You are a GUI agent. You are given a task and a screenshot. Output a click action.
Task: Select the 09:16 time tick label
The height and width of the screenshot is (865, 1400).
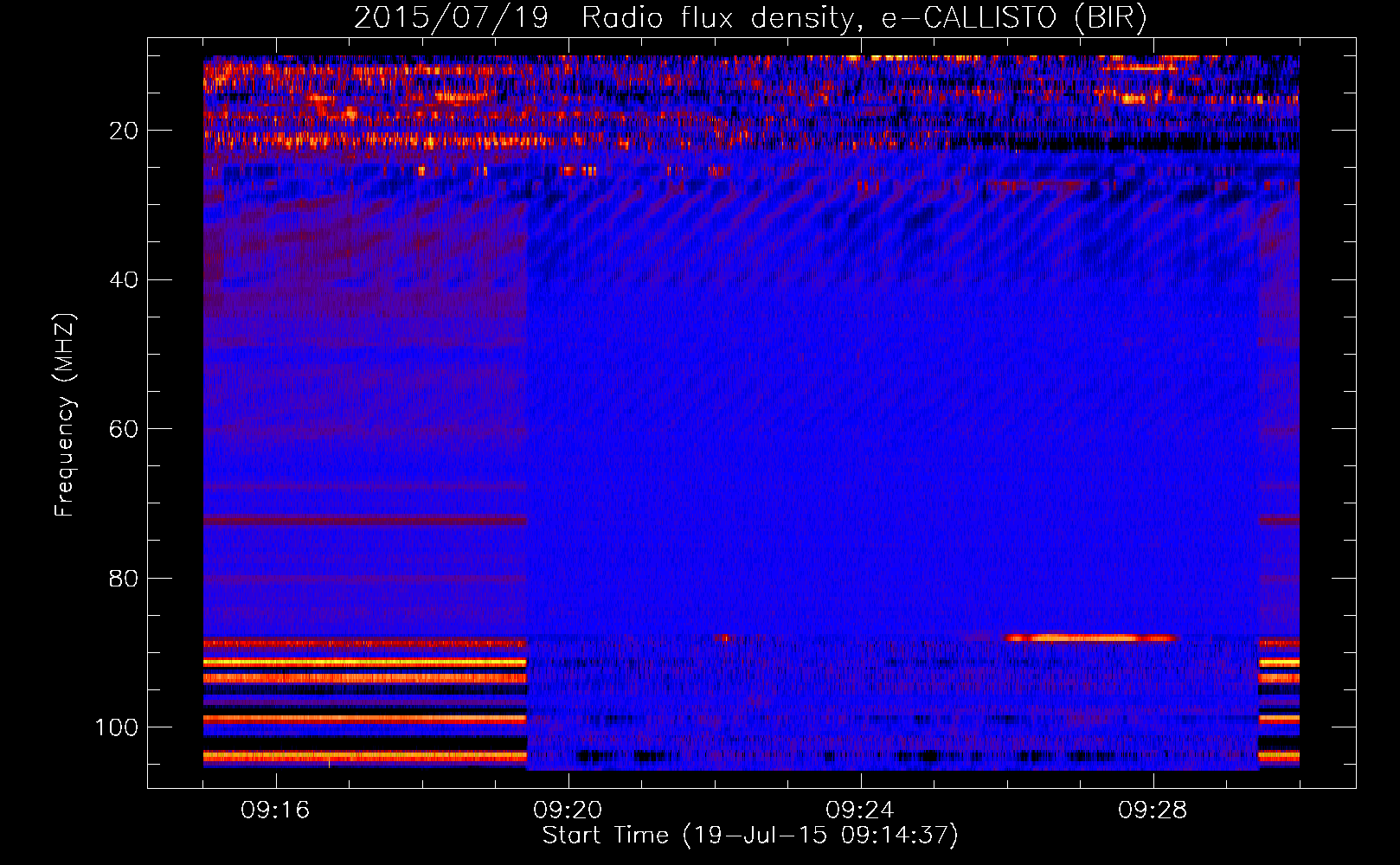(x=275, y=811)
